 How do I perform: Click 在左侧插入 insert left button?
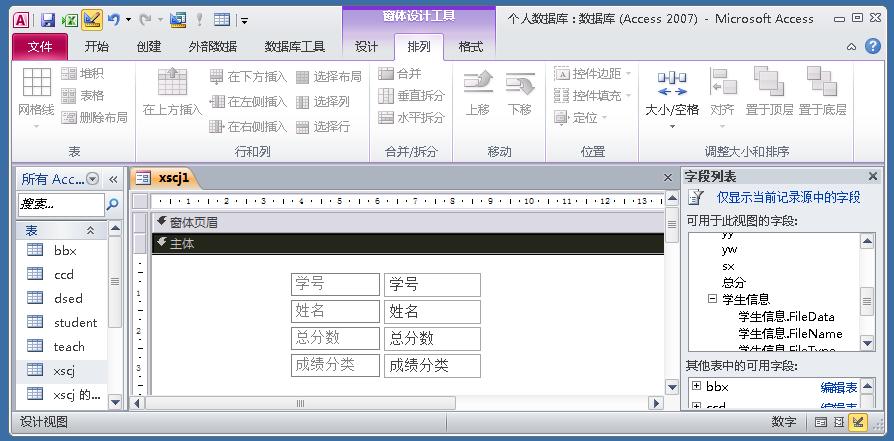click(x=248, y=102)
